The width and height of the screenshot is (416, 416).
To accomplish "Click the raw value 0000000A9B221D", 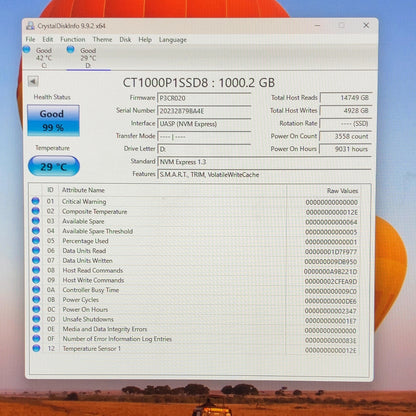I will (x=330, y=272).
